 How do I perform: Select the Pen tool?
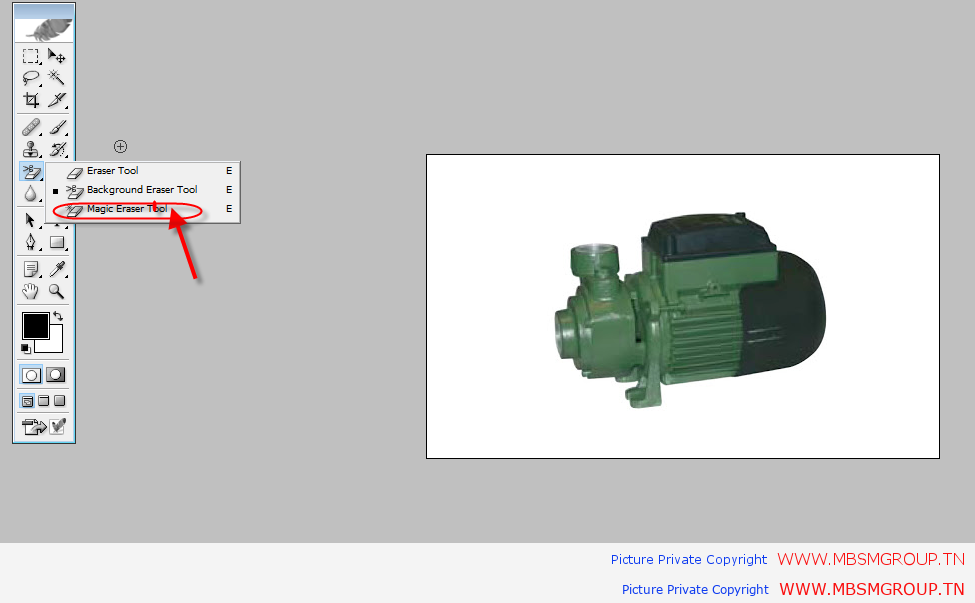(30, 242)
